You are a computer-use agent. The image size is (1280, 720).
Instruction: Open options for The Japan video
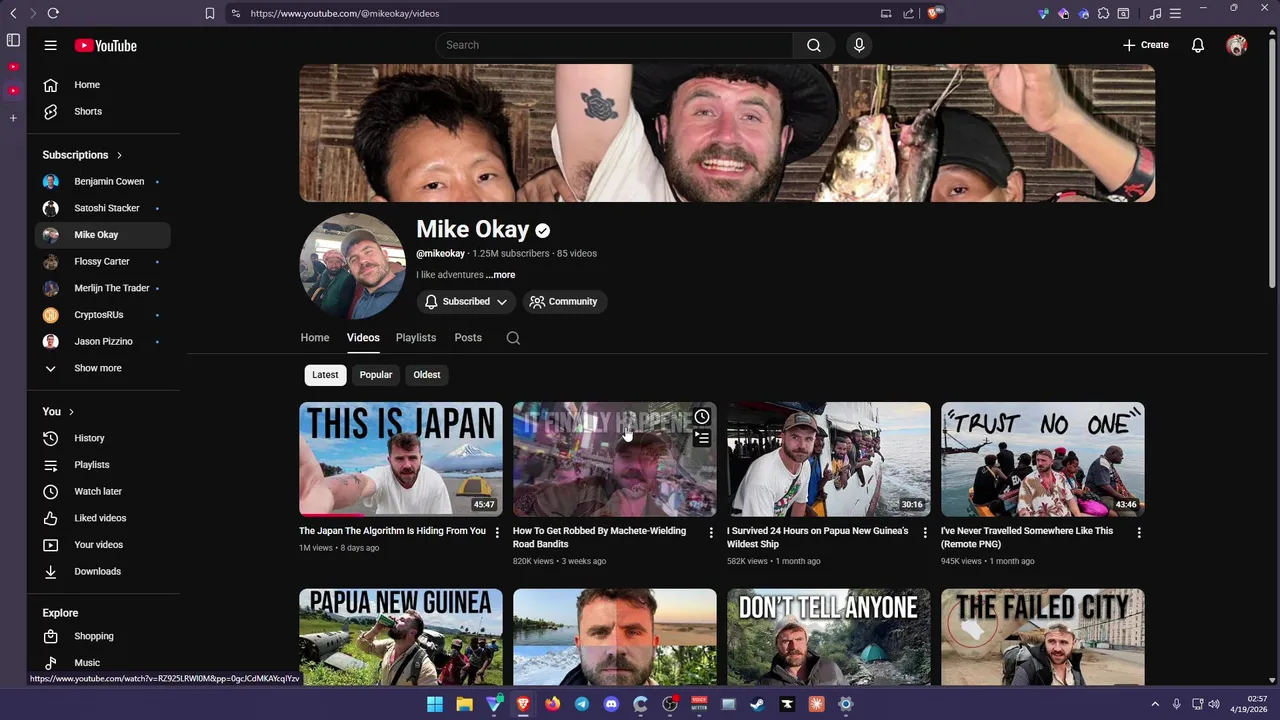(497, 533)
